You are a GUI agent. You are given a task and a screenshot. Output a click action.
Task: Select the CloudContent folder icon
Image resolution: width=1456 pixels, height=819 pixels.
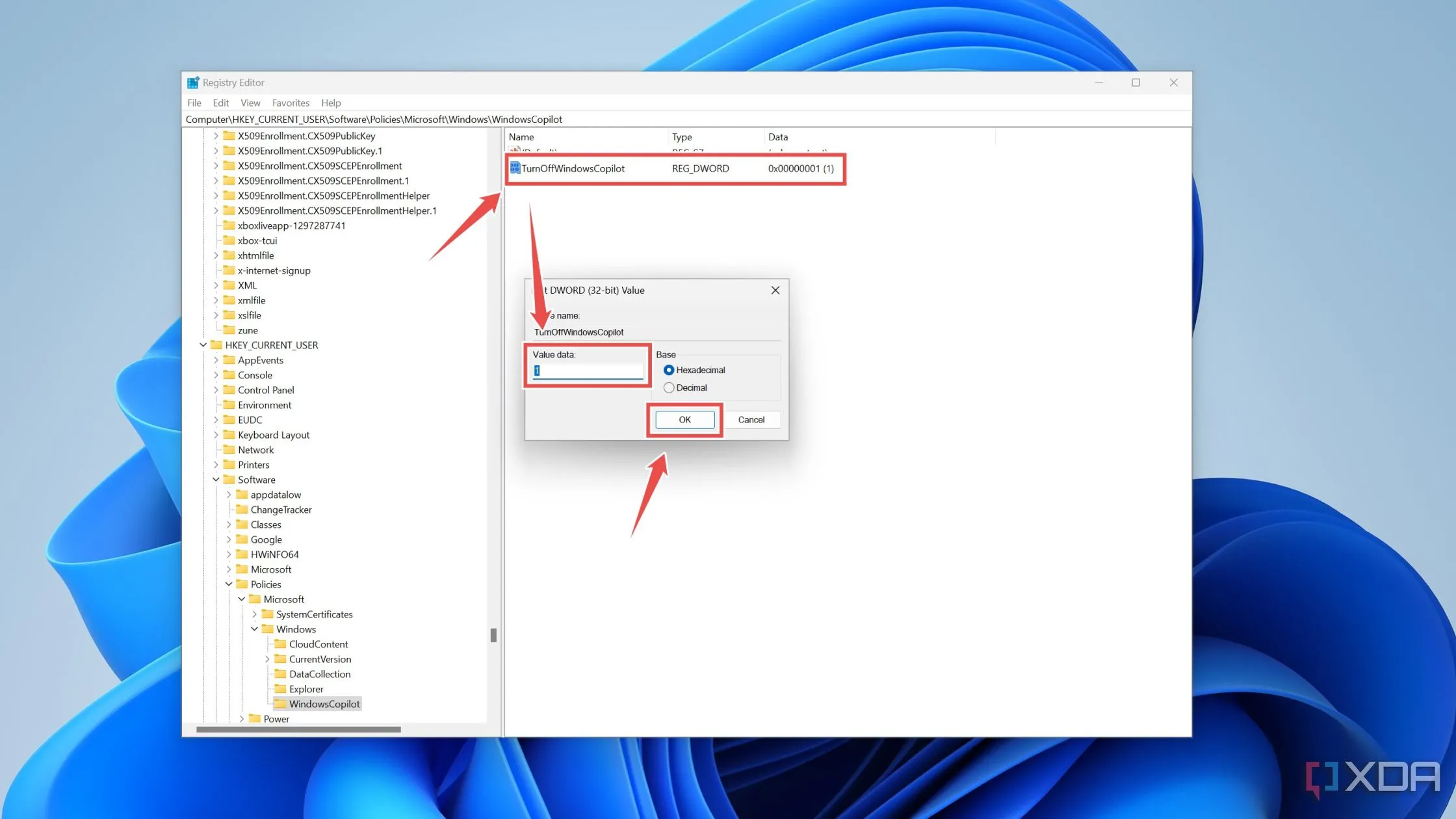click(x=279, y=644)
